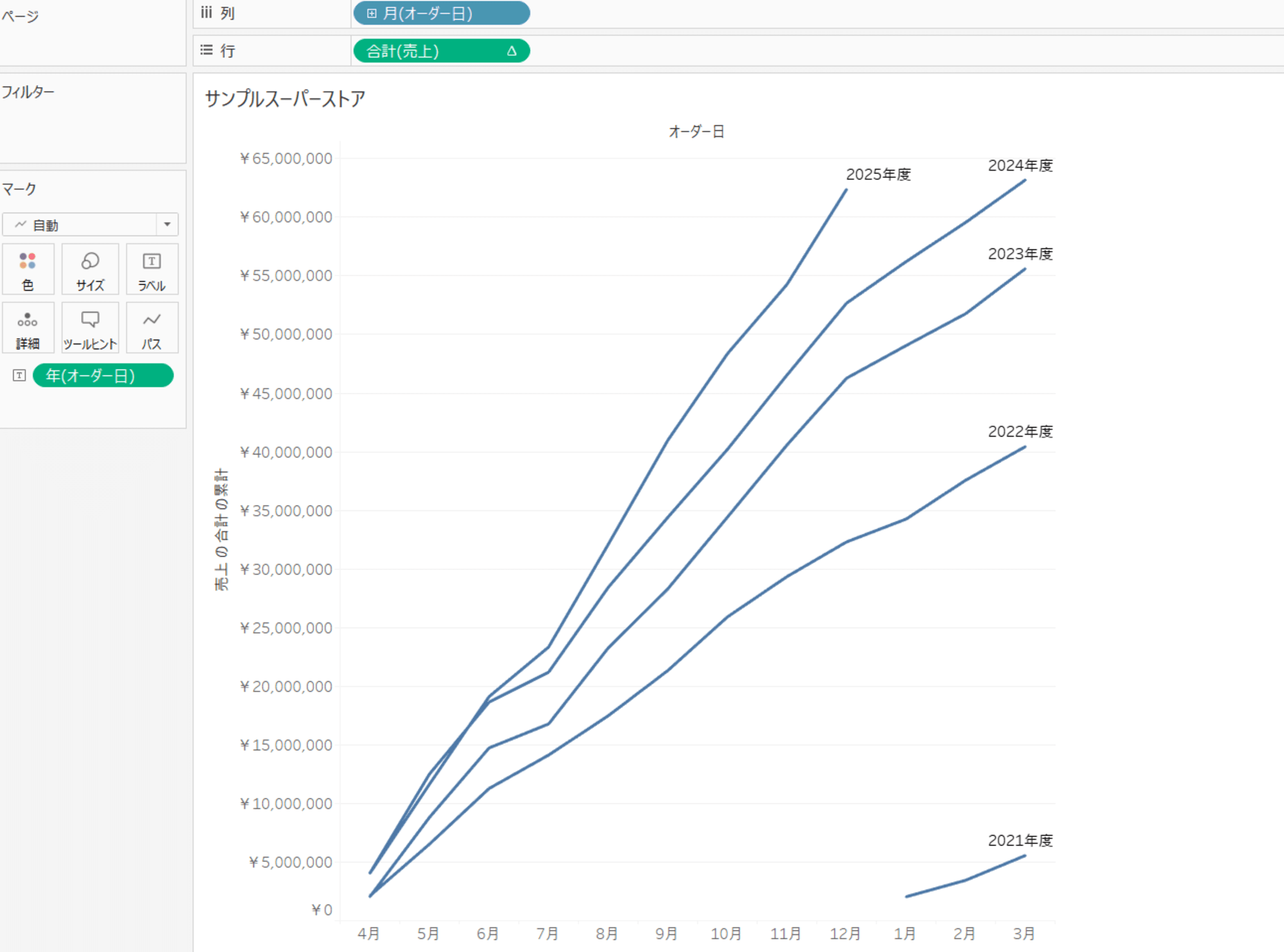The image size is (1284, 952).
Task: Expand the plus icon on 月(オーダー日) pill
Action: (x=372, y=13)
